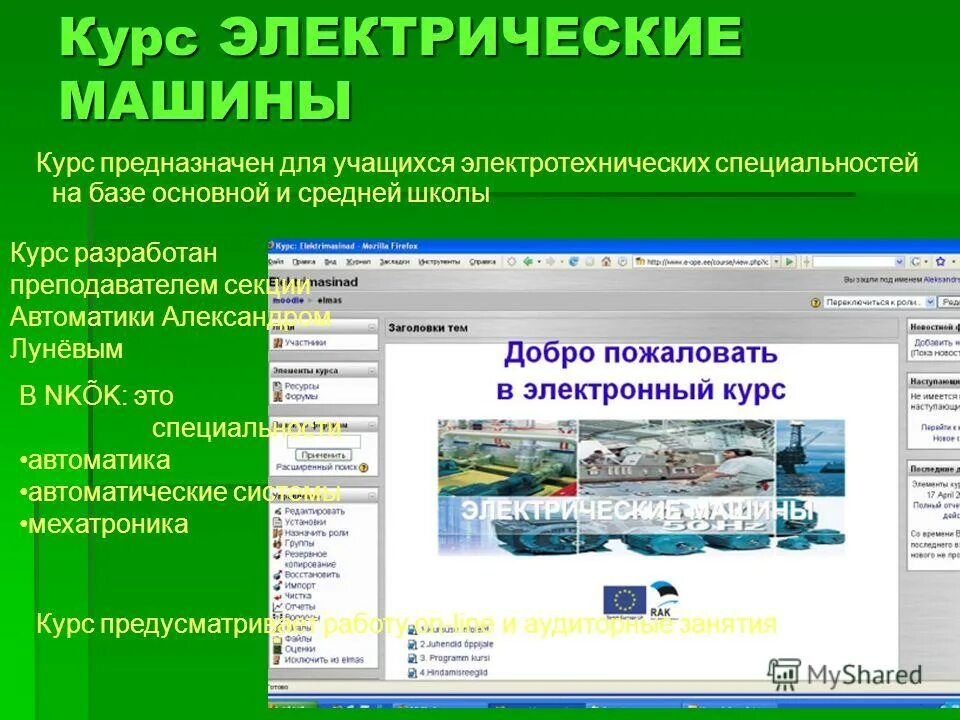Click the browser address bar URL field
The height and width of the screenshot is (720, 960).
(702, 261)
